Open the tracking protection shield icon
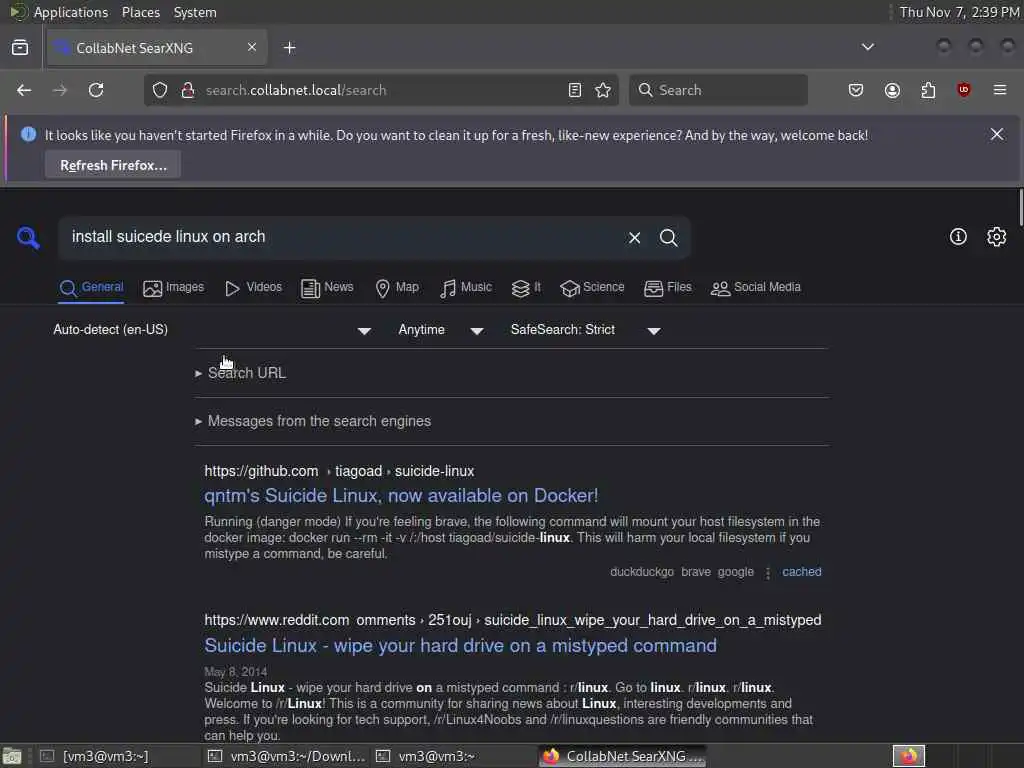The width and height of the screenshot is (1024, 768). pos(160,90)
